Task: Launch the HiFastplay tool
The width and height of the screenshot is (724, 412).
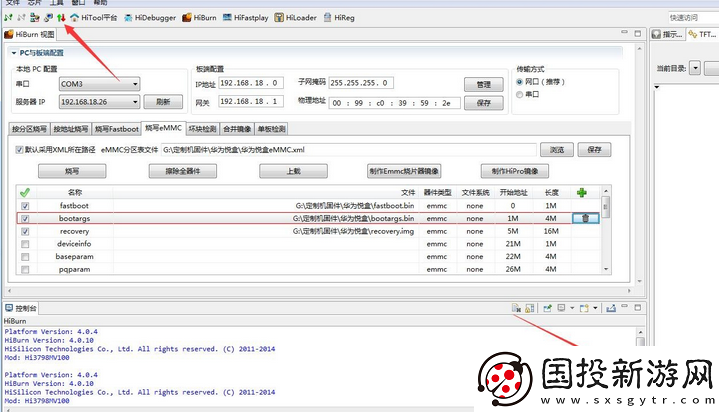Action: point(246,18)
